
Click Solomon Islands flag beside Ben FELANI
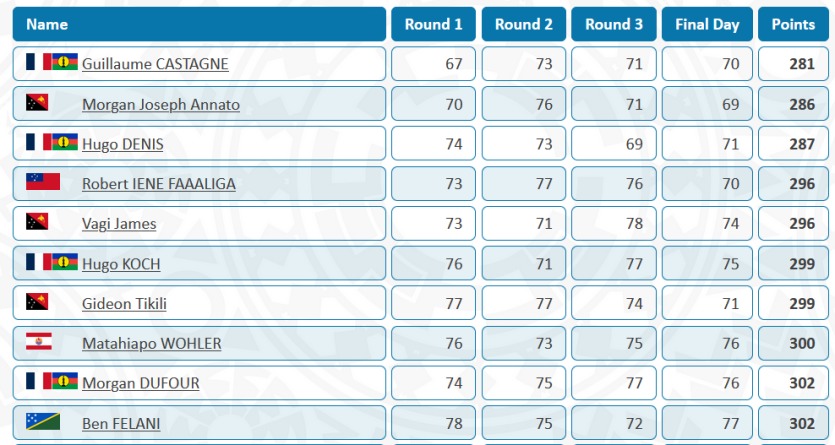[43, 421]
